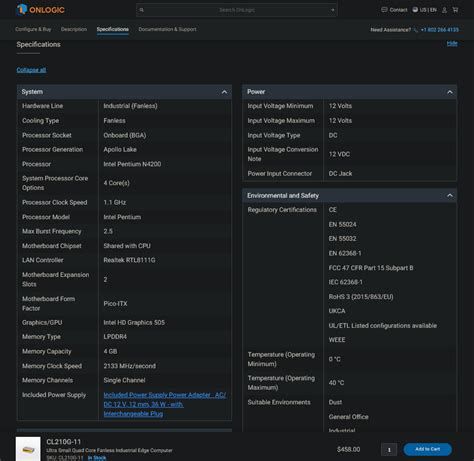Open the user account icon
Screen dimensions: 474x461
[444, 10]
